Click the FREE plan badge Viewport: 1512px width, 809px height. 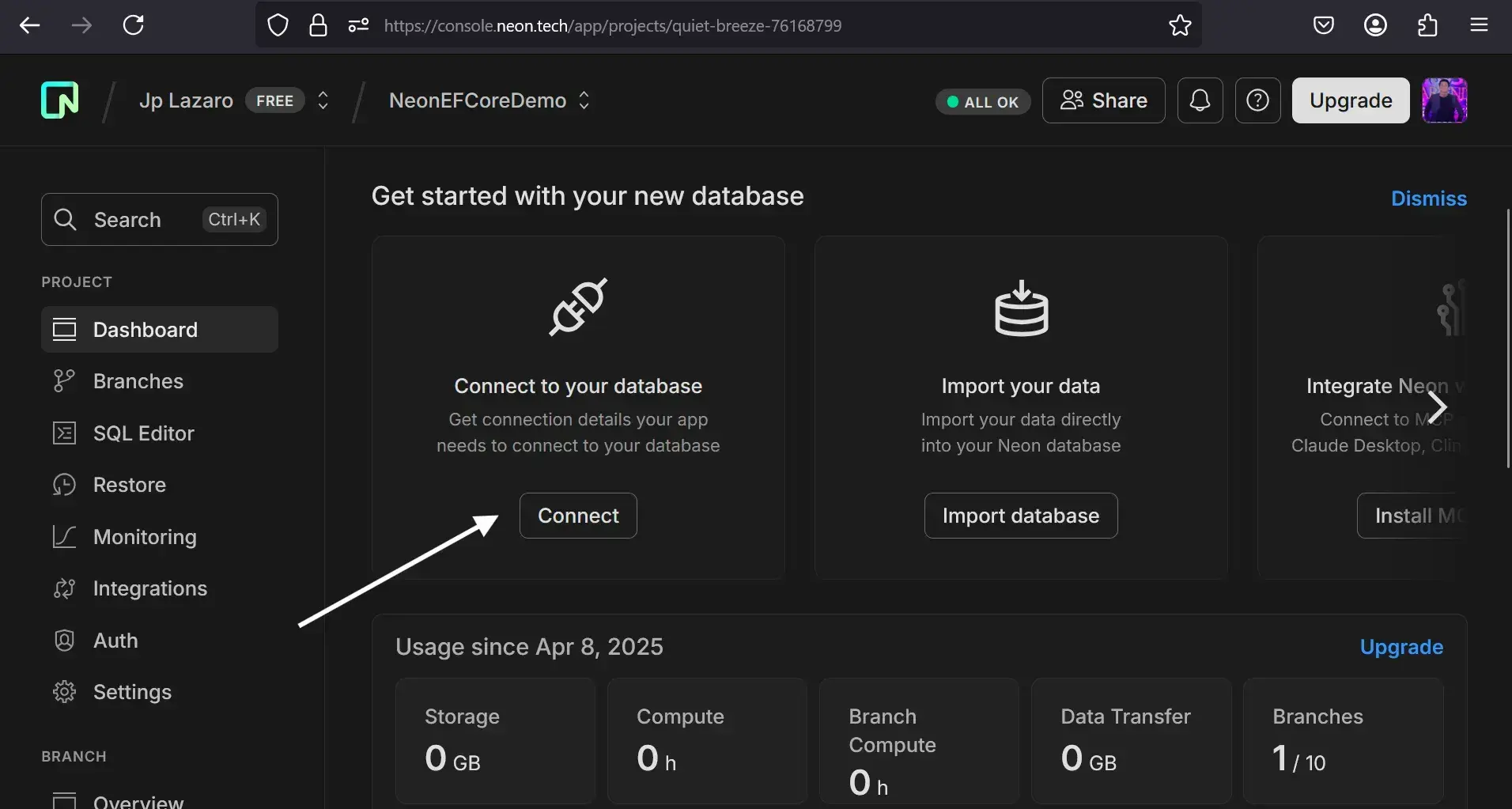tap(274, 100)
